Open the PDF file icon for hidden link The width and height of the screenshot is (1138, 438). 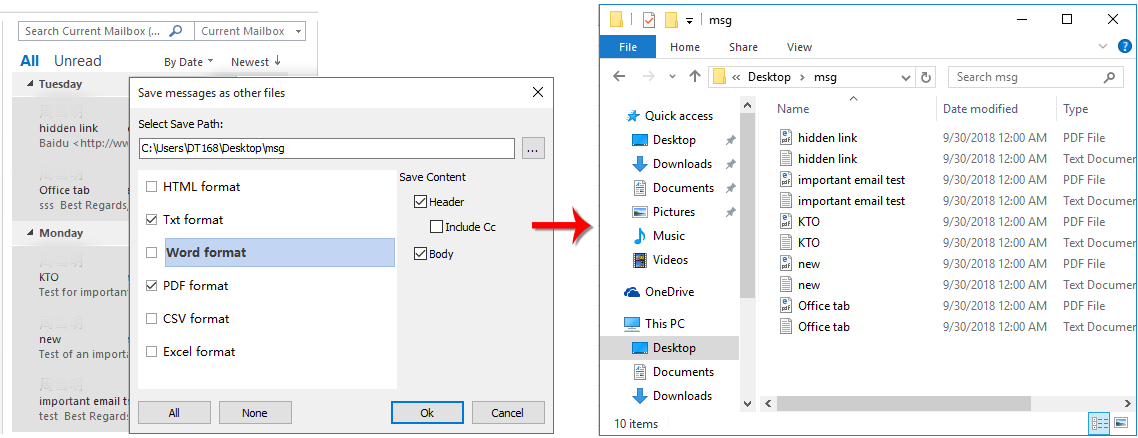pyautogui.click(x=785, y=138)
